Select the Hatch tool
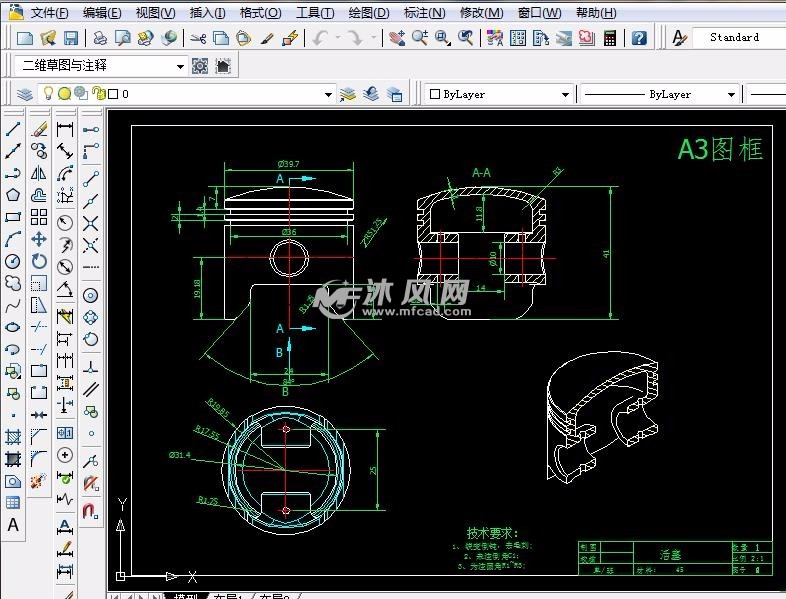This screenshot has width=786, height=599. tap(13, 437)
